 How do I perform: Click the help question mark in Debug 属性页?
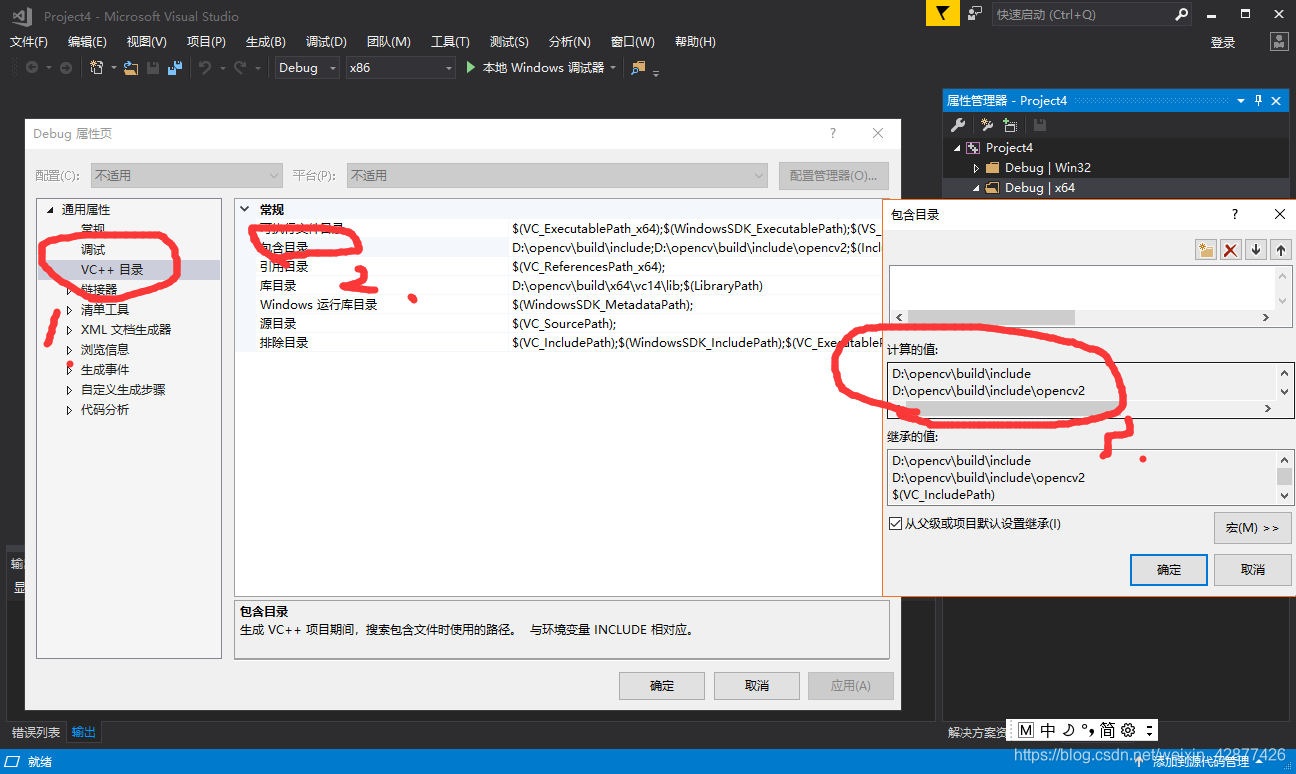(833, 133)
